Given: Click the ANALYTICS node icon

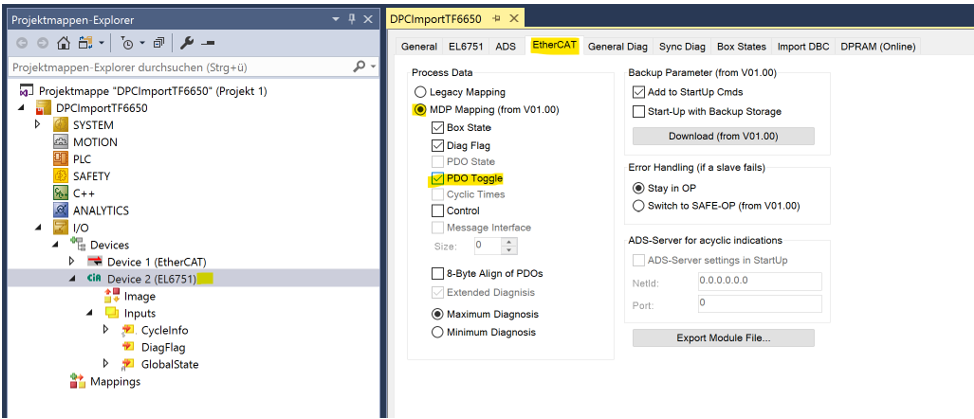Looking at the screenshot, I should [x=60, y=210].
